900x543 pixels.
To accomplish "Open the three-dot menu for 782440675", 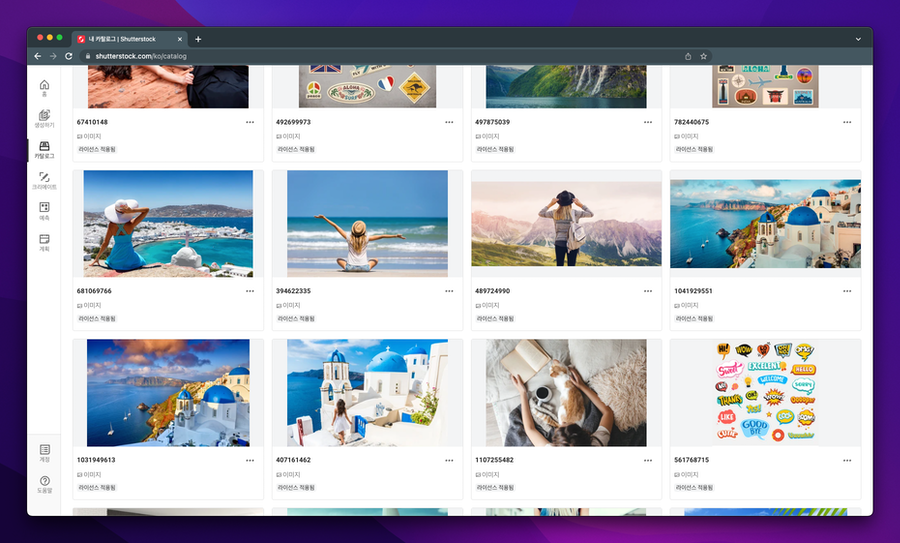I will pos(847,122).
